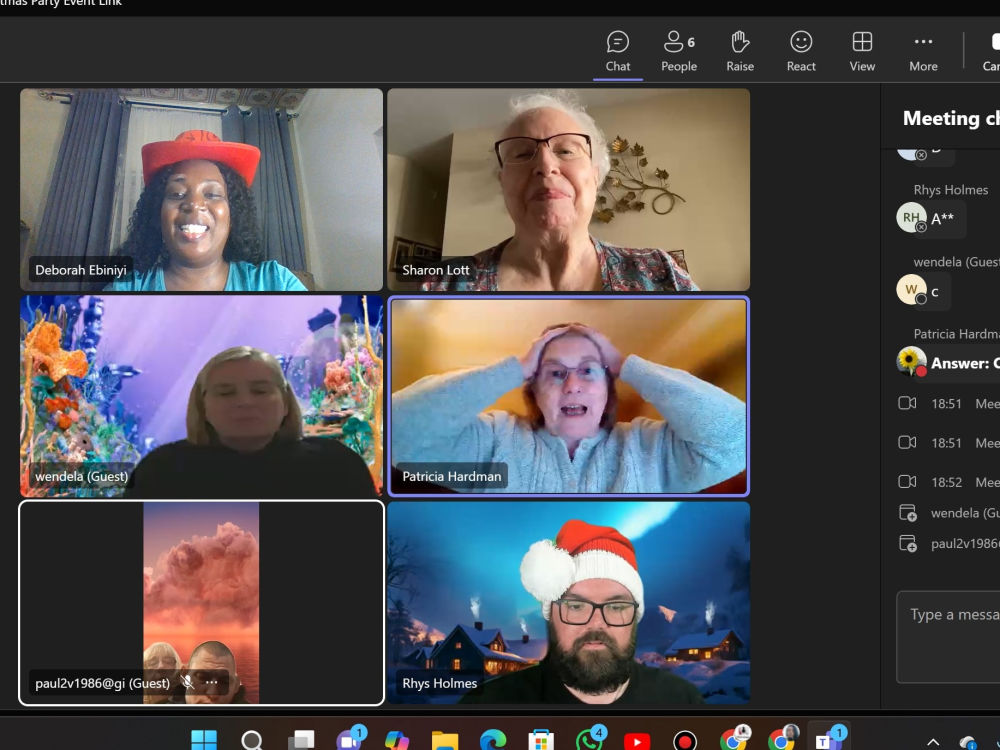Viewport: 1000px width, 750px height.
Task: Focus the 'Type a message' input box
Action: tap(948, 637)
